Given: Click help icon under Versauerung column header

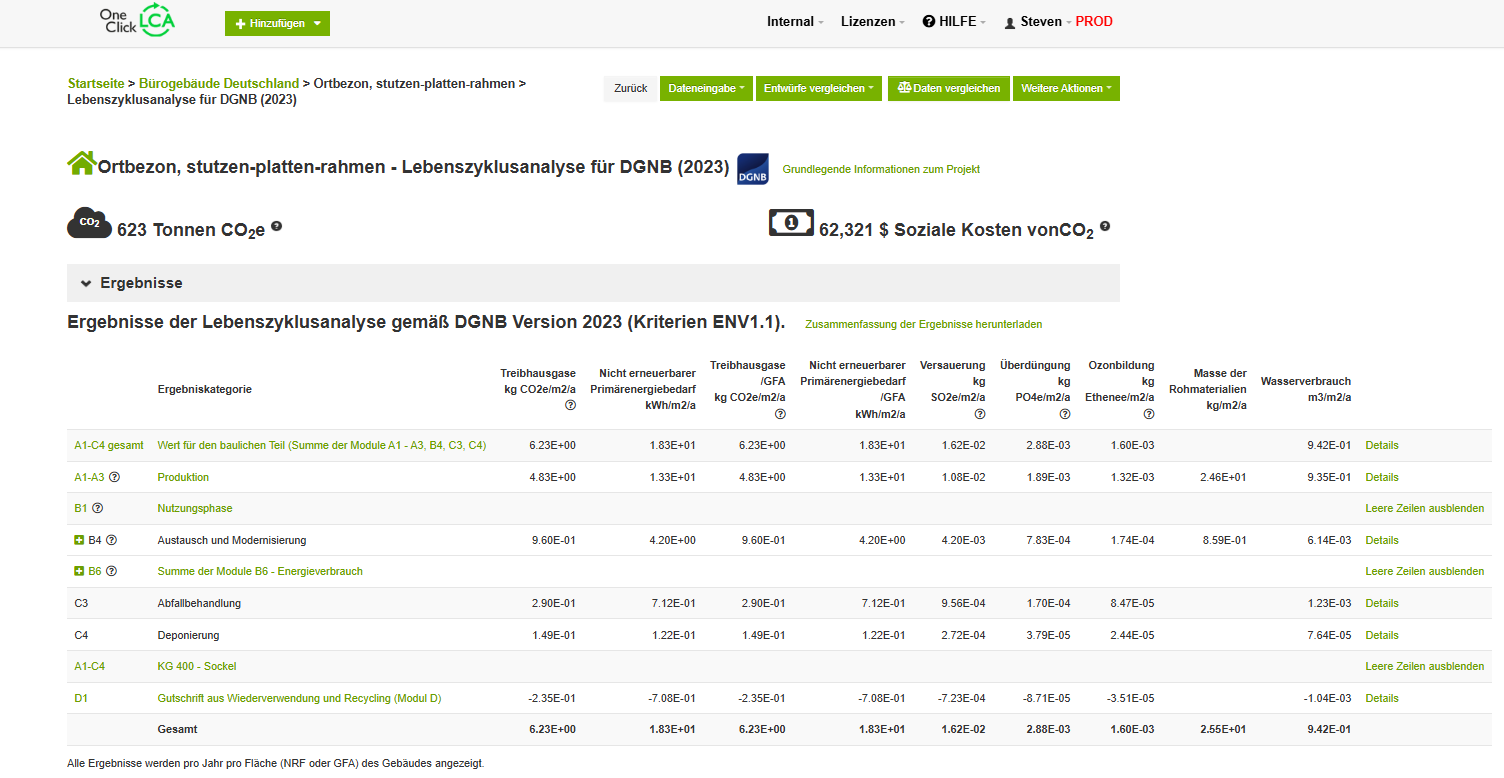Looking at the screenshot, I should [980, 414].
